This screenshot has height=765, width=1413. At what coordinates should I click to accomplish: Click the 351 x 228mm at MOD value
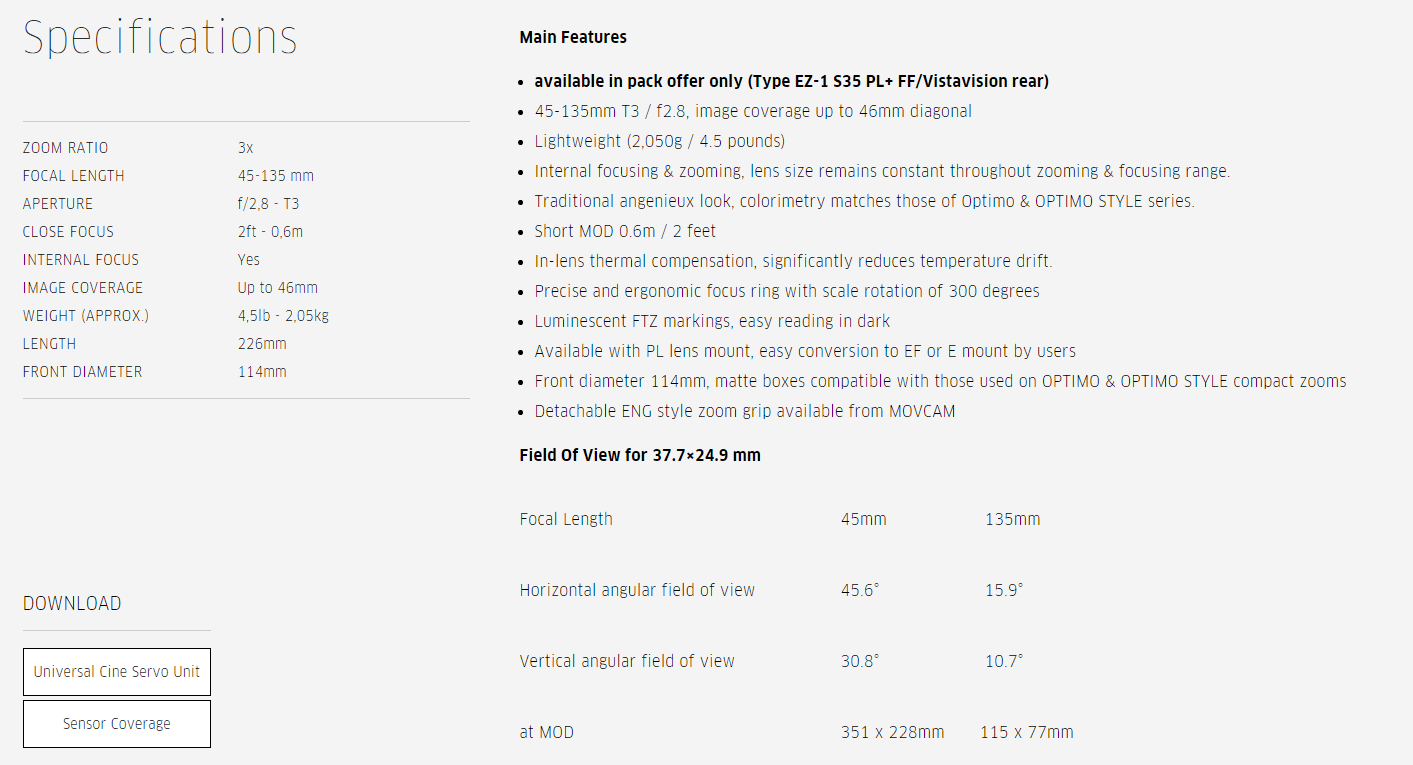(x=892, y=732)
